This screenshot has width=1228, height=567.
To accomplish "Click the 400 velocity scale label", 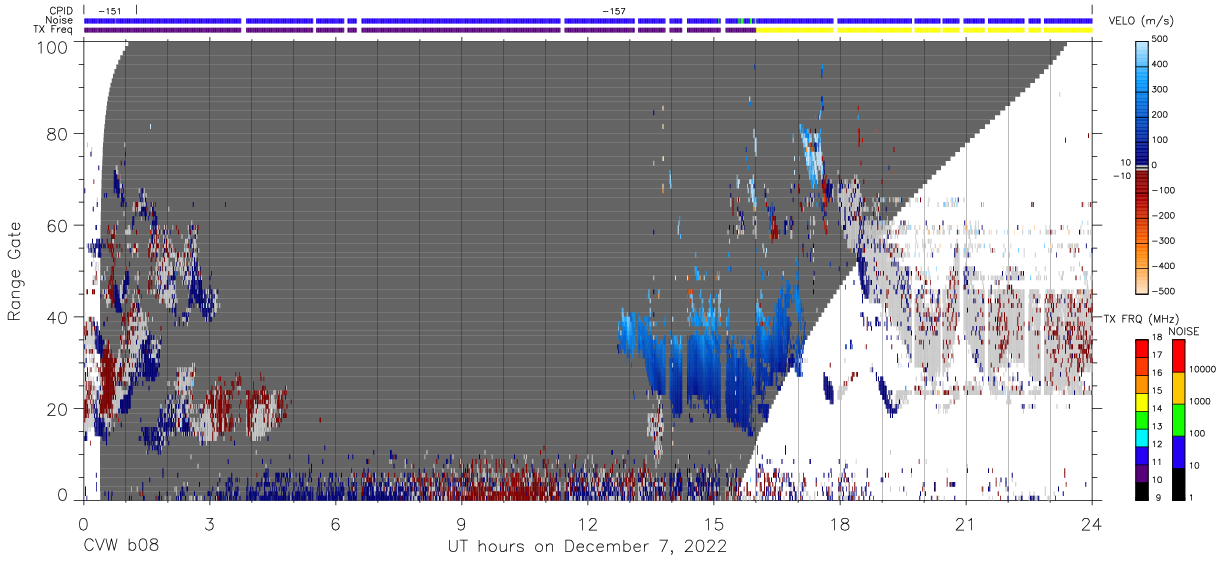I will (1162, 65).
